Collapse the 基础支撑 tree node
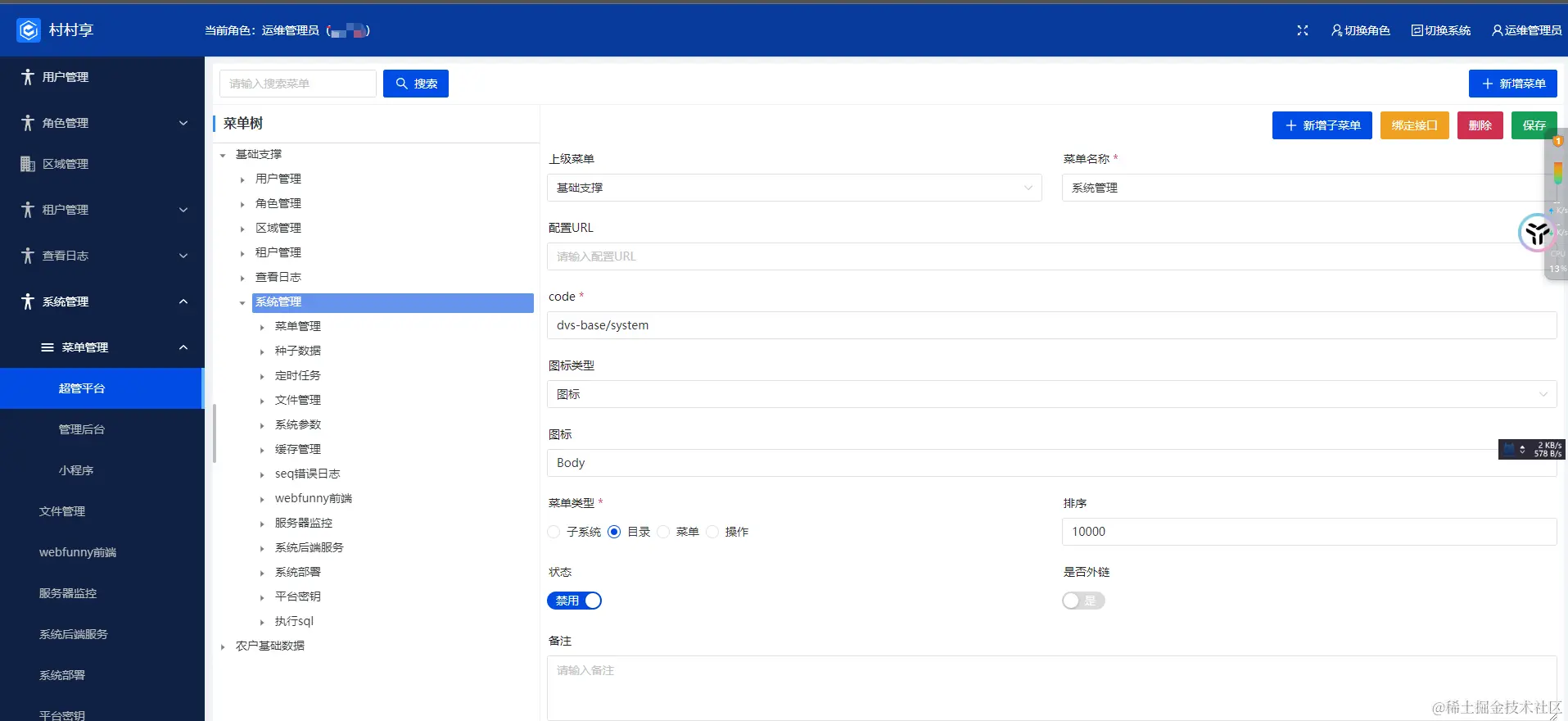 (x=223, y=155)
